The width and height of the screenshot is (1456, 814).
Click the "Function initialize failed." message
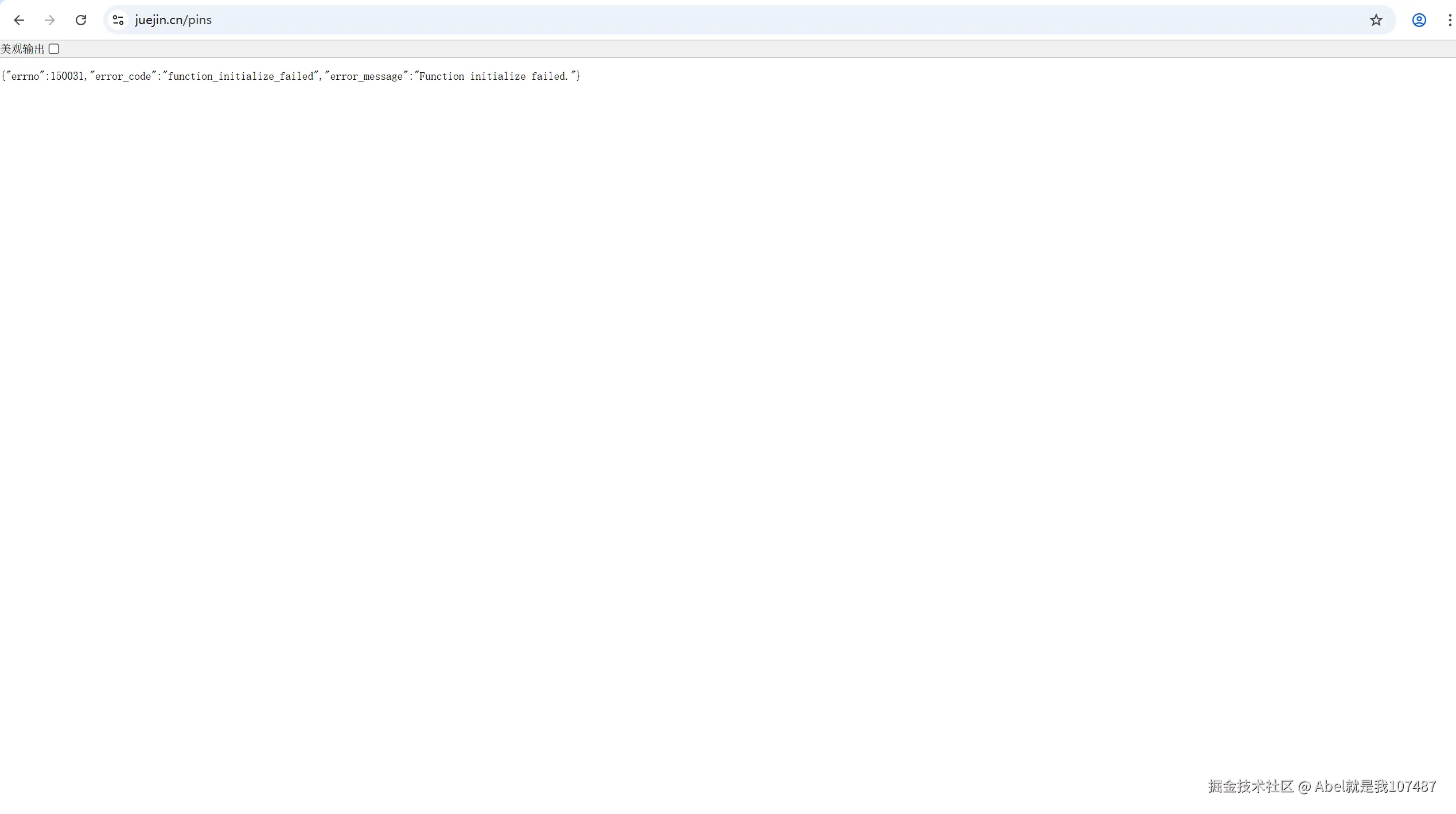(x=493, y=76)
